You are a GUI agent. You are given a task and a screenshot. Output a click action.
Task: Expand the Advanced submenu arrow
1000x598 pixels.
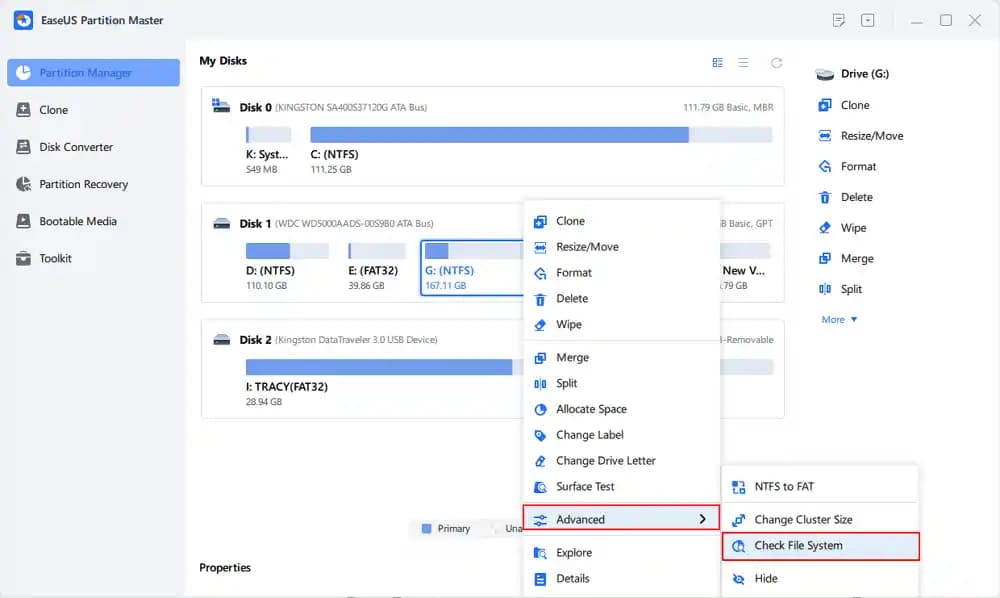tap(703, 519)
